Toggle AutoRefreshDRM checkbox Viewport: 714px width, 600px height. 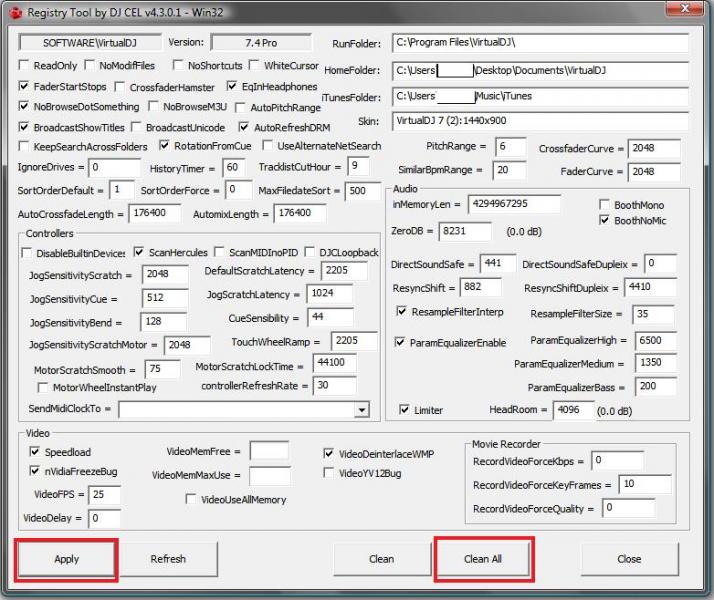click(244, 127)
